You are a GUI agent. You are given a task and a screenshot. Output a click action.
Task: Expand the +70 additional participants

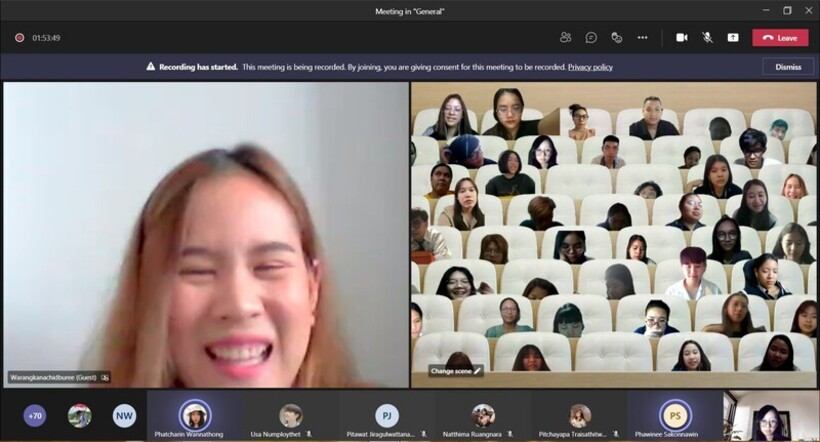coord(35,415)
